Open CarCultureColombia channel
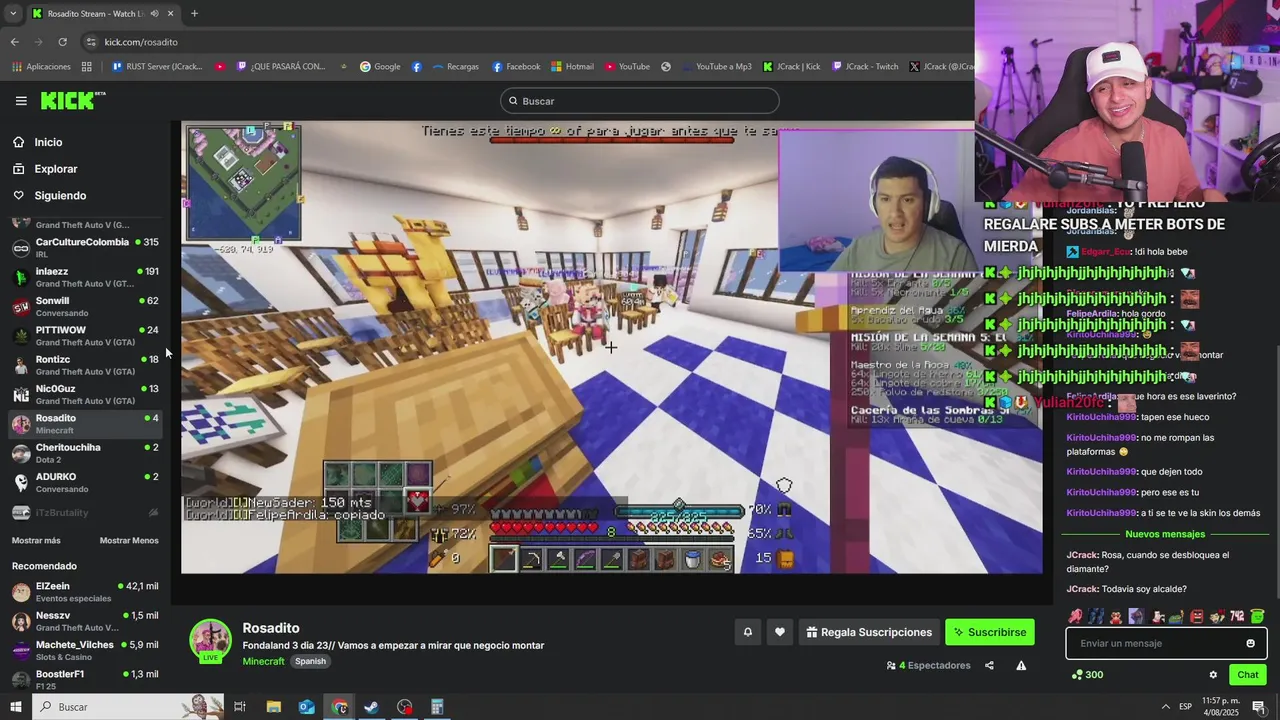The image size is (1280, 720). point(85,248)
